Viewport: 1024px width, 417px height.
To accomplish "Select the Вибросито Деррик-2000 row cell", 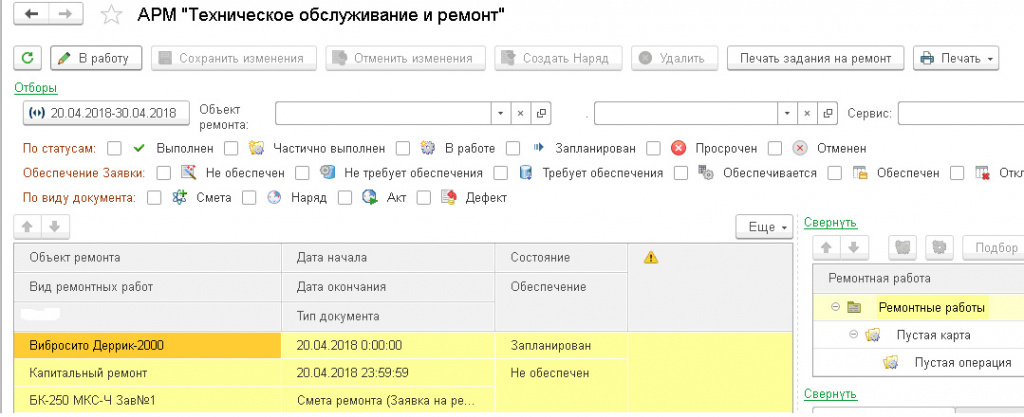I will 148,345.
